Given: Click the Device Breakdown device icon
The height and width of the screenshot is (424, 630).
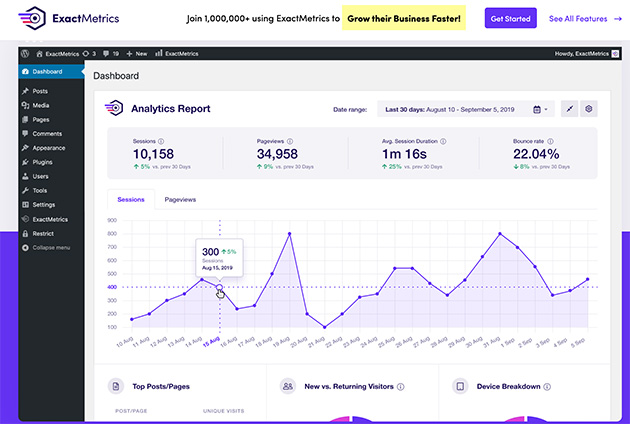Looking at the screenshot, I should coord(460,386).
